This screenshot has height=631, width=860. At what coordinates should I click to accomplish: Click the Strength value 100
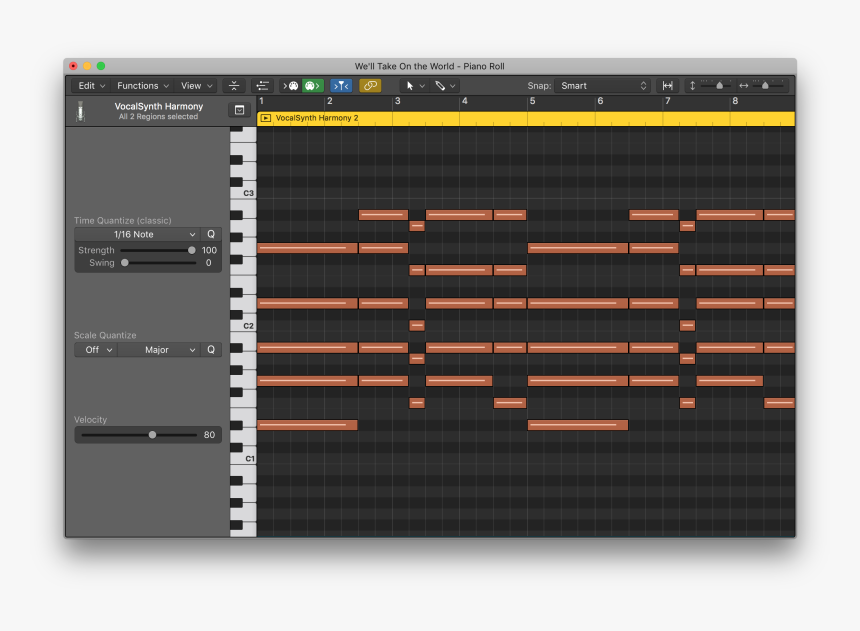click(x=209, y=250)
